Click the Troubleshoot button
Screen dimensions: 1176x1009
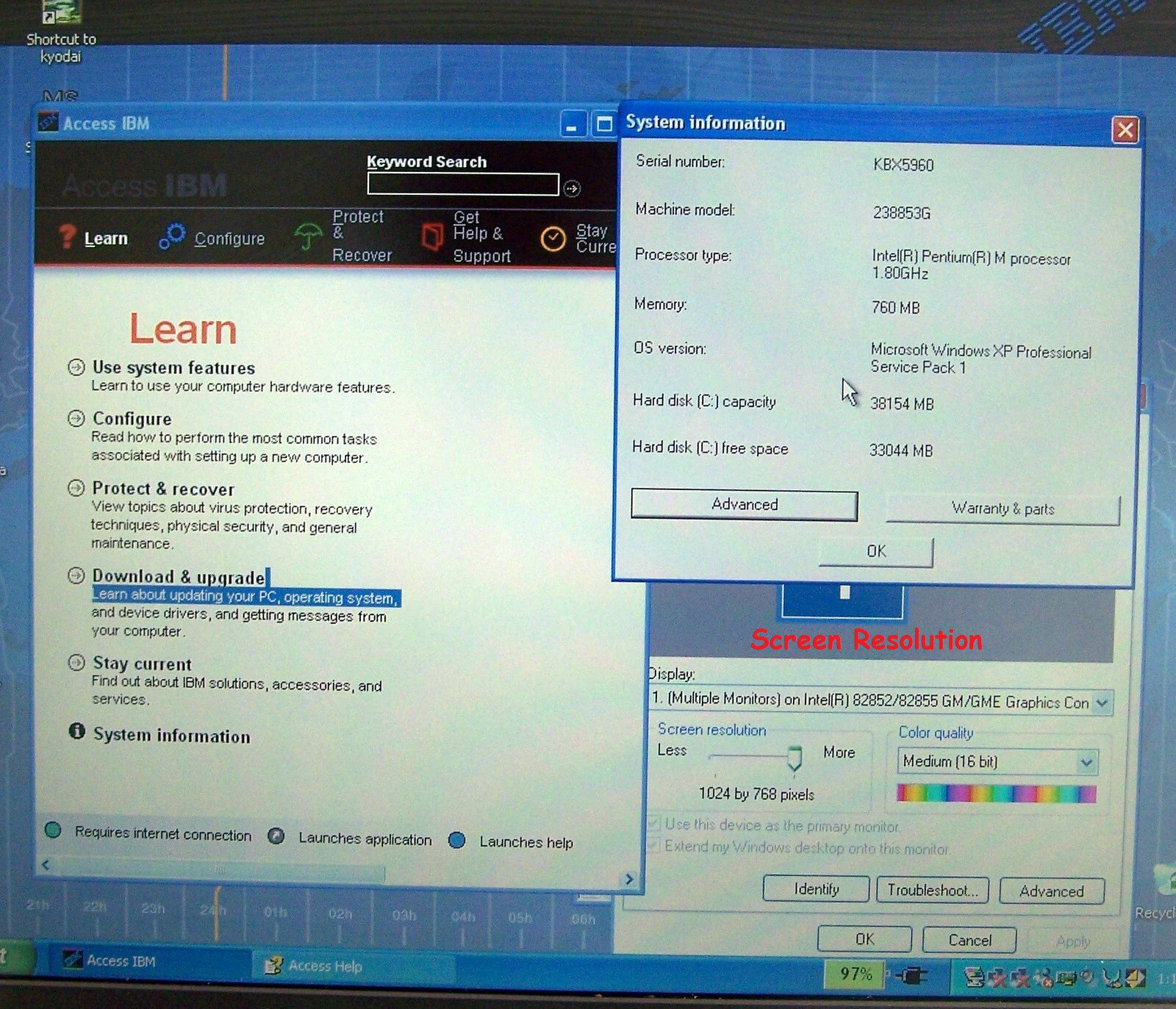coord(932,891)
